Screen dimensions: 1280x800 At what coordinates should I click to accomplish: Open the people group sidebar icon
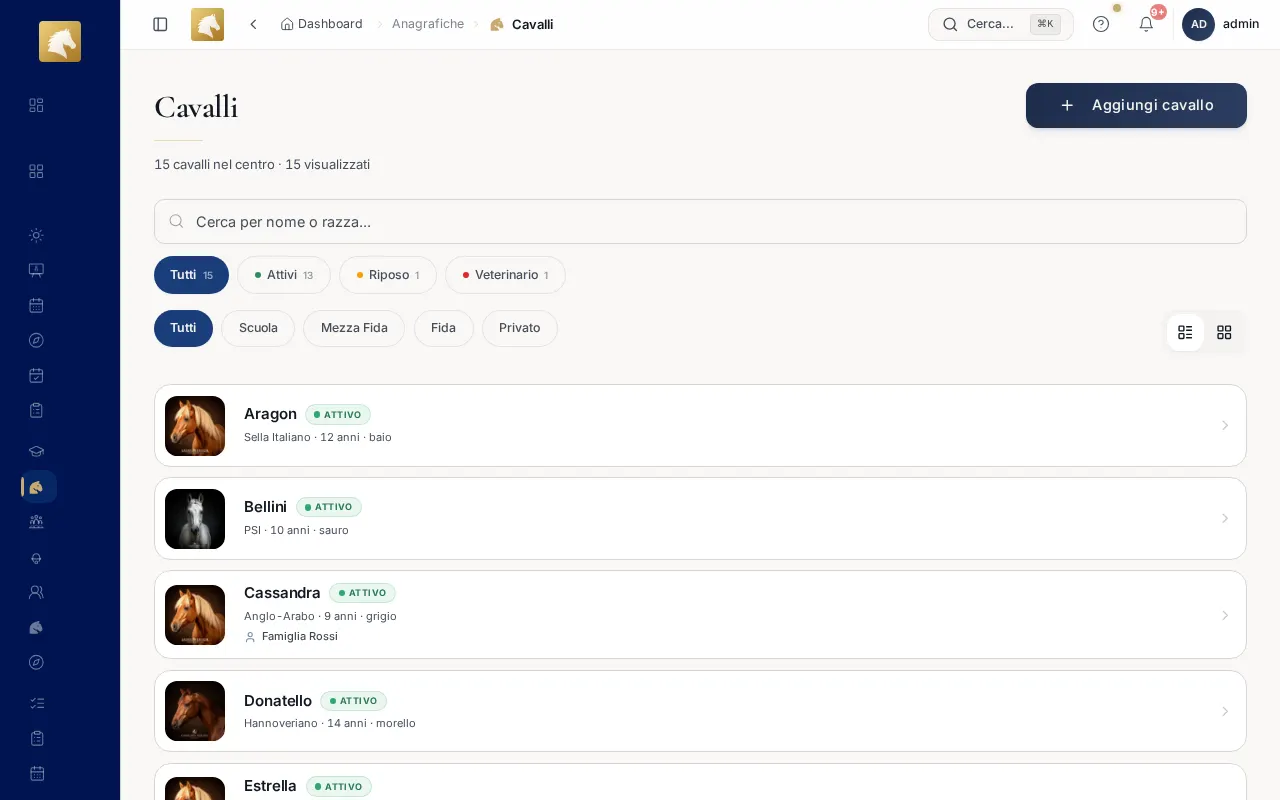pos(36,521)
